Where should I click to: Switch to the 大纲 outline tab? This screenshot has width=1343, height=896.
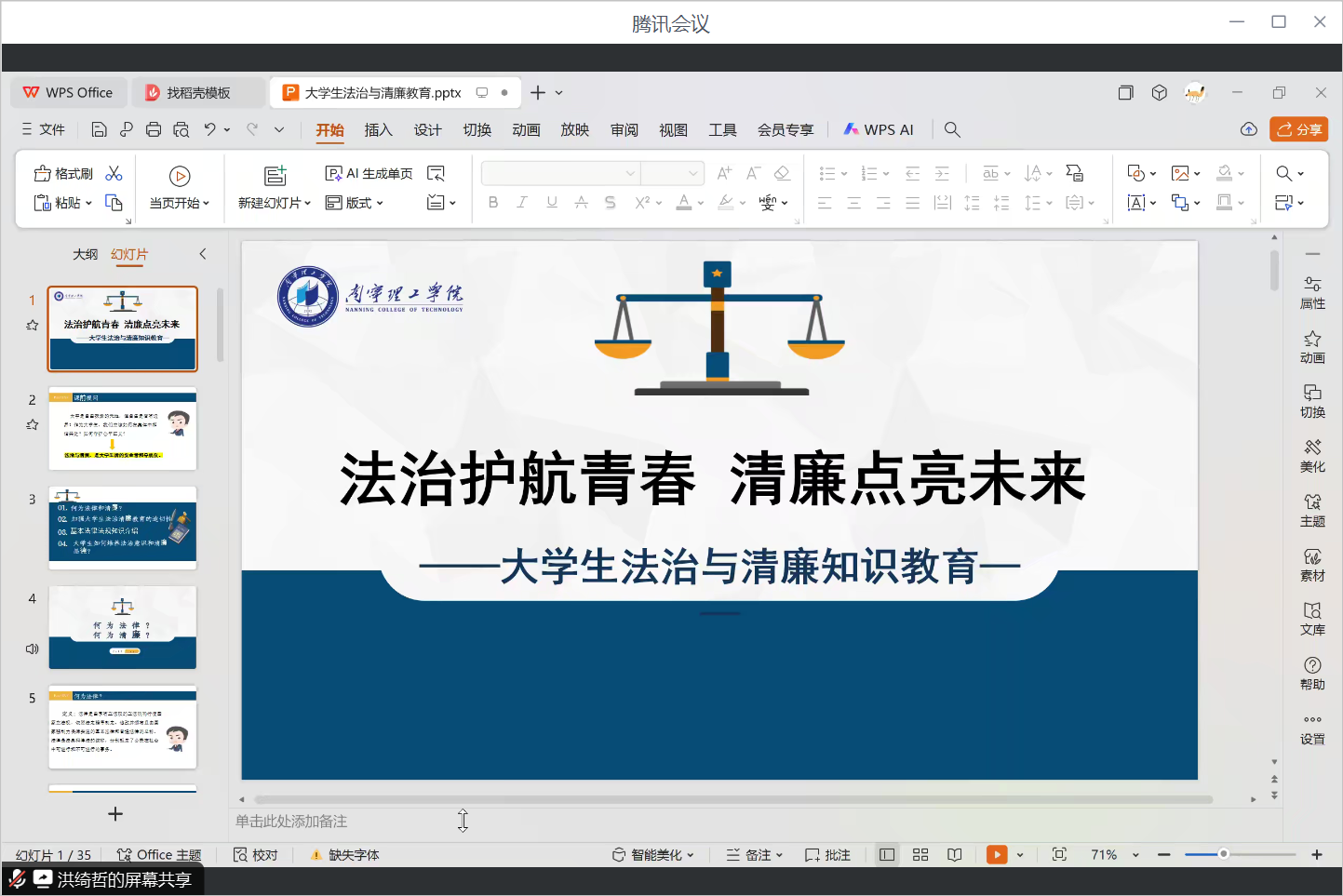(85, 254)
